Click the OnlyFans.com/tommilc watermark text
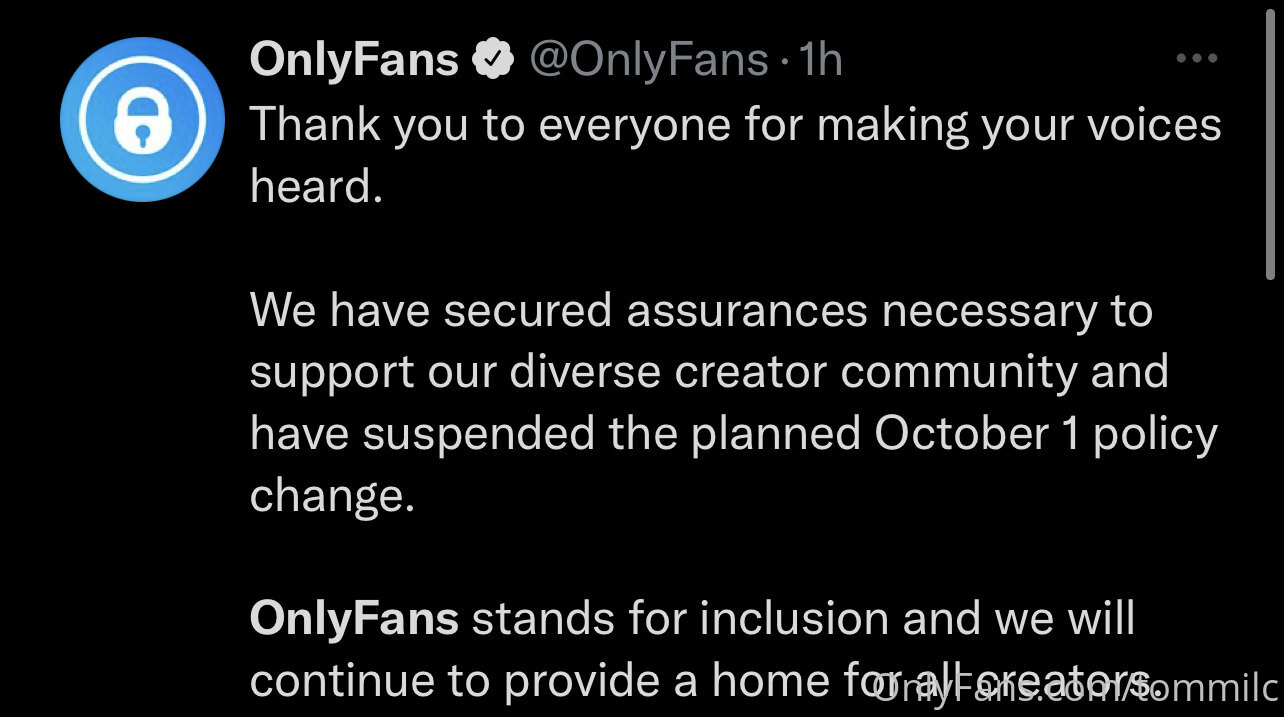 coord(1076,689)
